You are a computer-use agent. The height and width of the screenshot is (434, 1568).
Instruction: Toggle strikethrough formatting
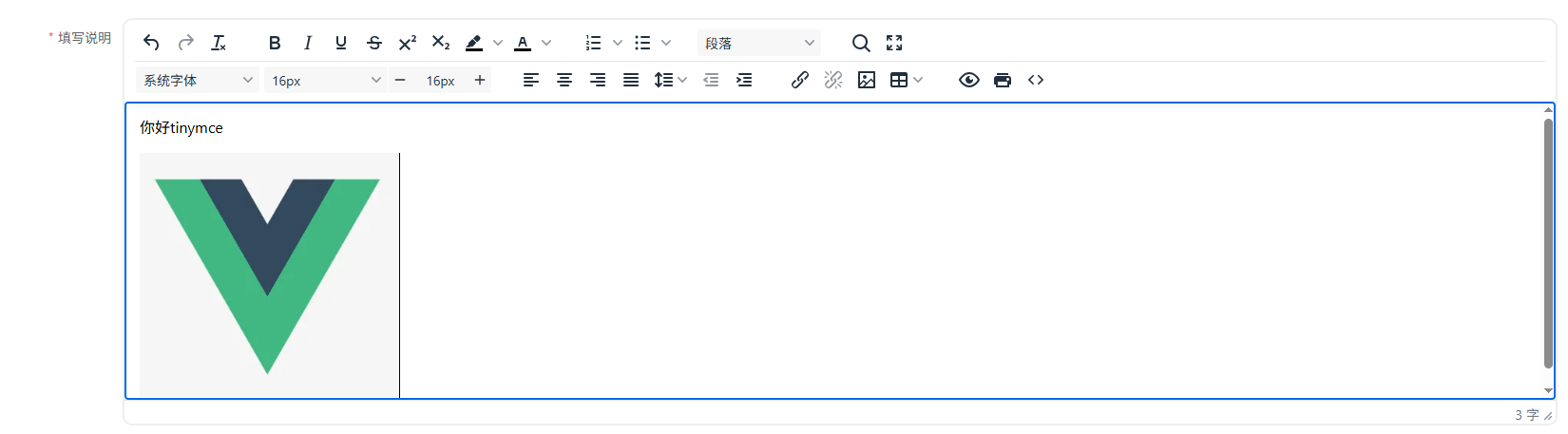point(374,43)
